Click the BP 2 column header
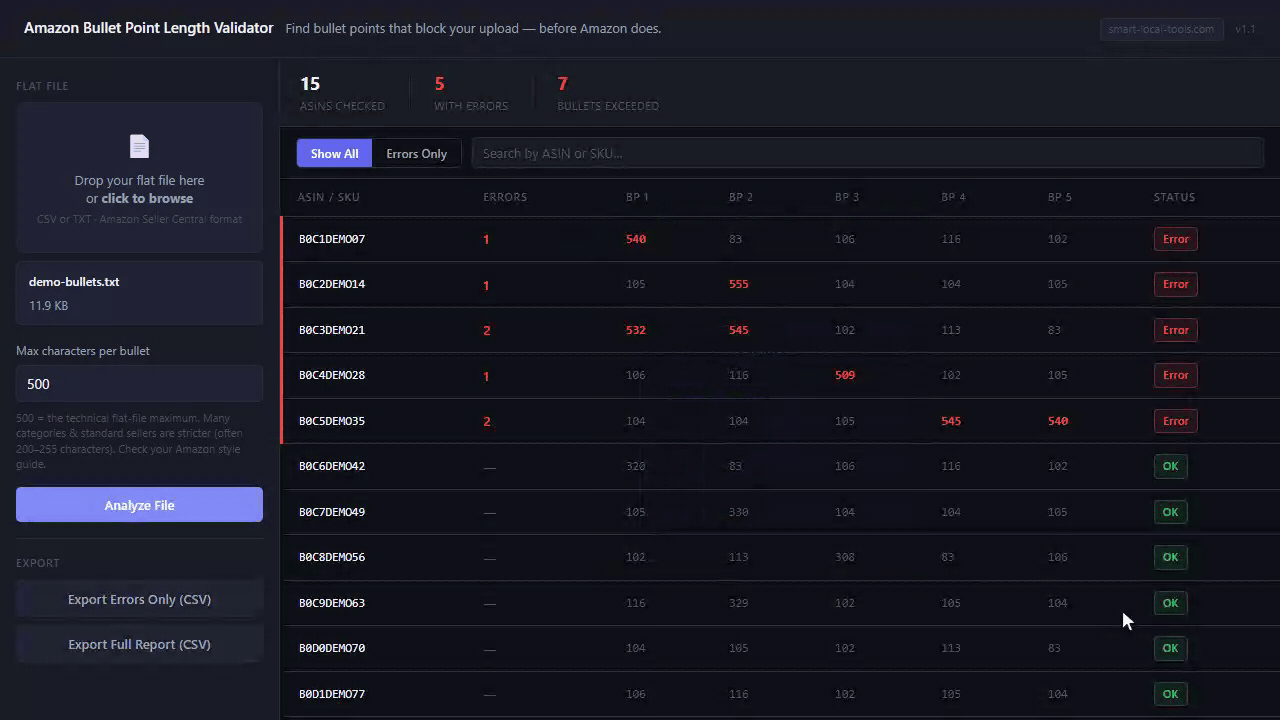Screen dimensions: 1280x720 pos(741,197)
